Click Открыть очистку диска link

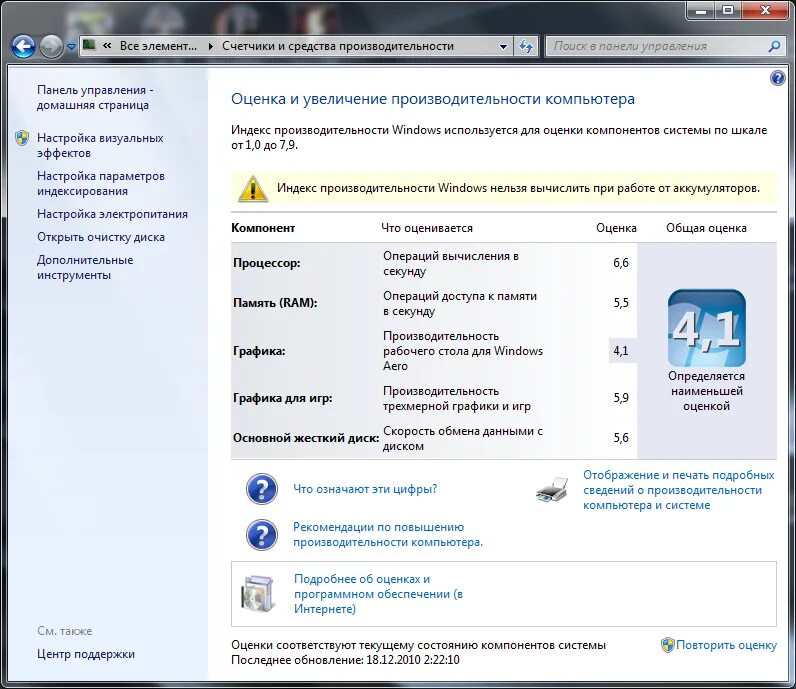click(x=101, y=237)
